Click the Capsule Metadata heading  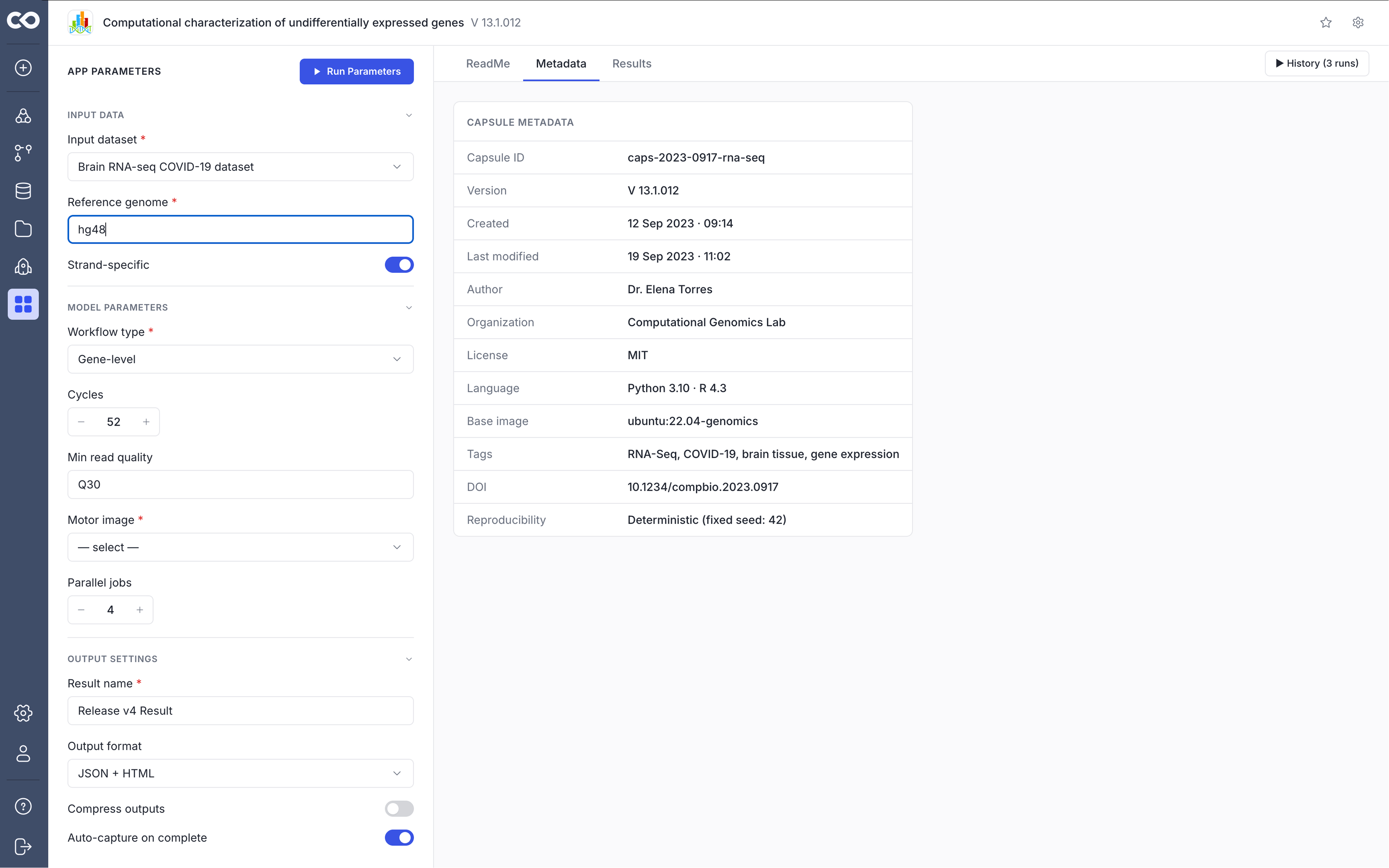tap(520, 122)
